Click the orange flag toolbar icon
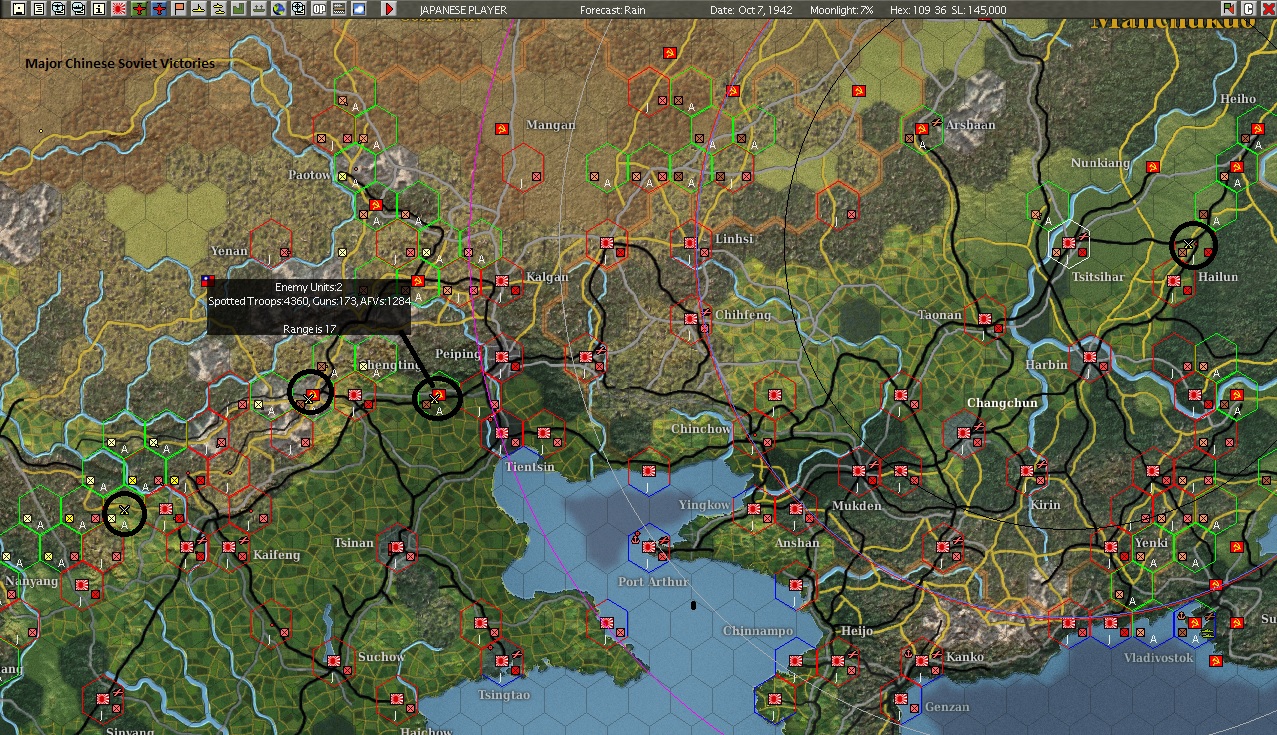This screenshot has width=1277, height=735. click(179, 9)
